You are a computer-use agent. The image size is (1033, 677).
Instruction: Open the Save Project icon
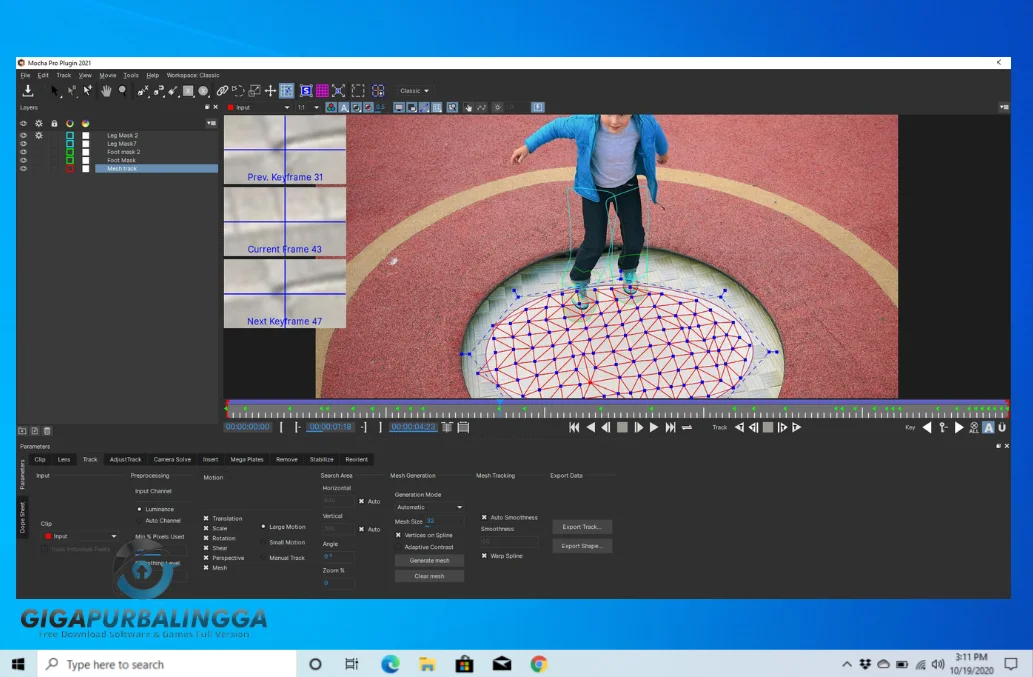point(29,91)
